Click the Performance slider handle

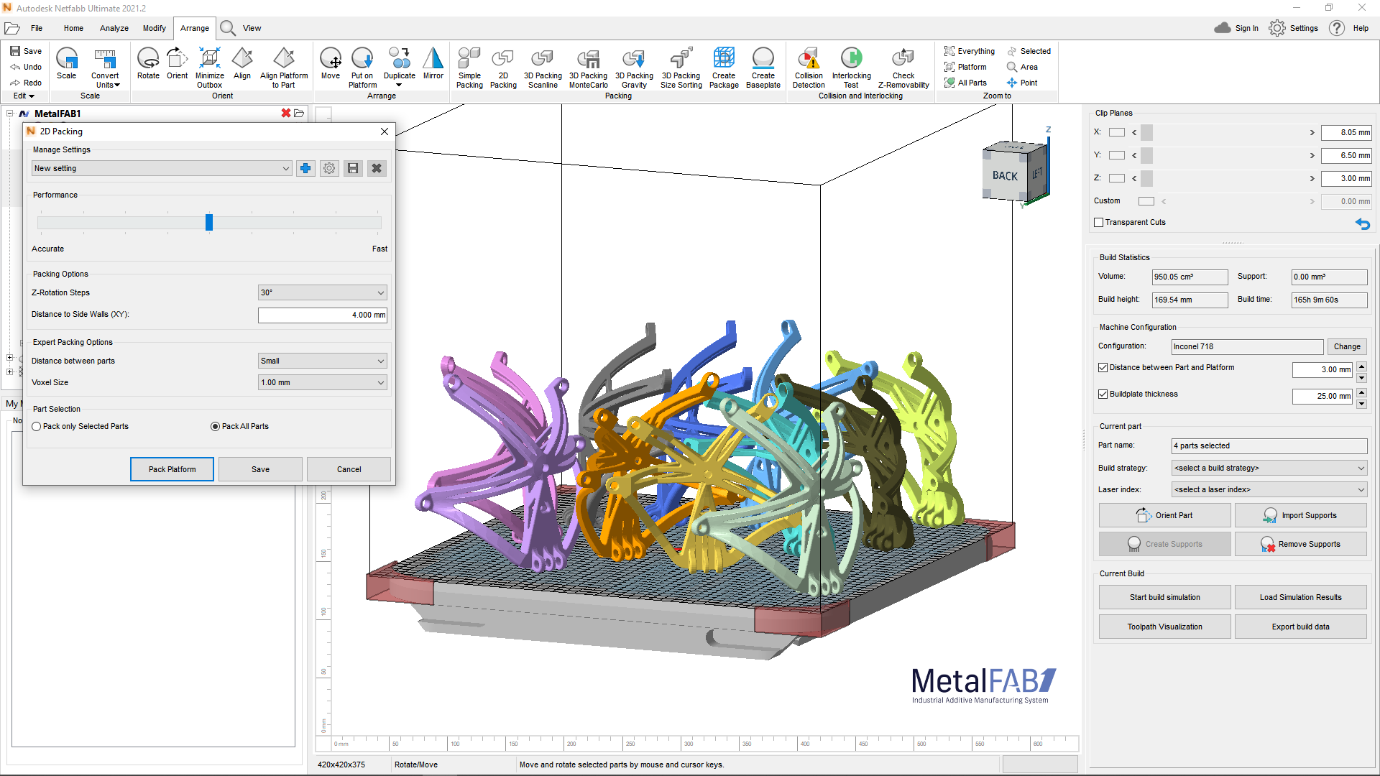pyautogui.click(x=209, y=222)
